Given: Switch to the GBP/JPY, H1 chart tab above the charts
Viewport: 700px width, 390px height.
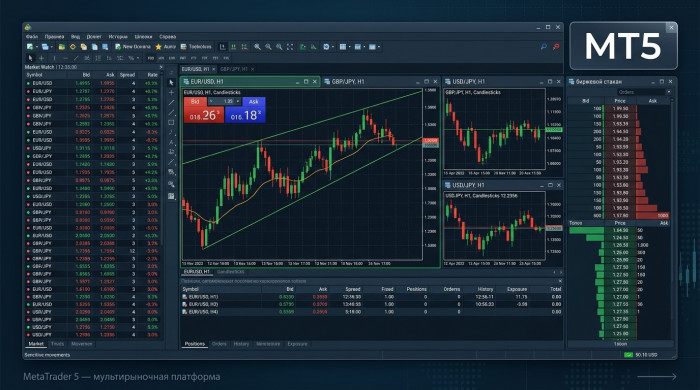Looking at the screenshot, I should point(234,69).
